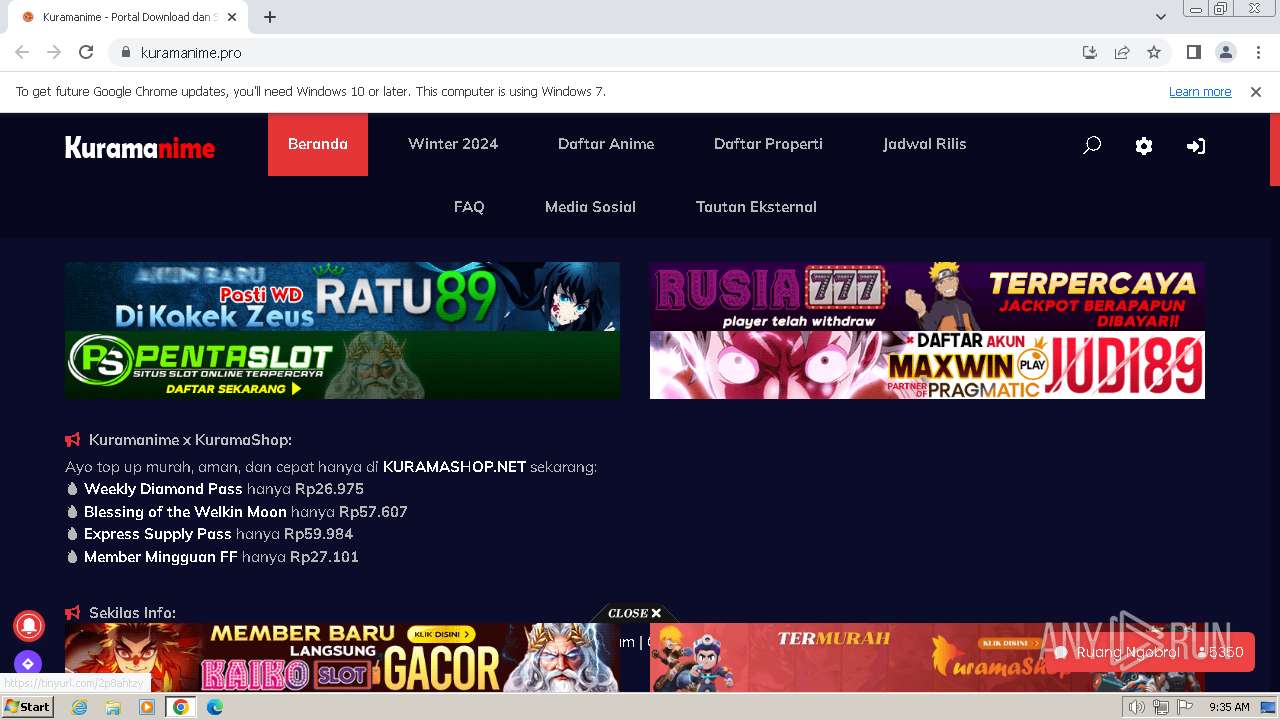Click the KuramaShop Termurah bottom banner

[927, 657]
